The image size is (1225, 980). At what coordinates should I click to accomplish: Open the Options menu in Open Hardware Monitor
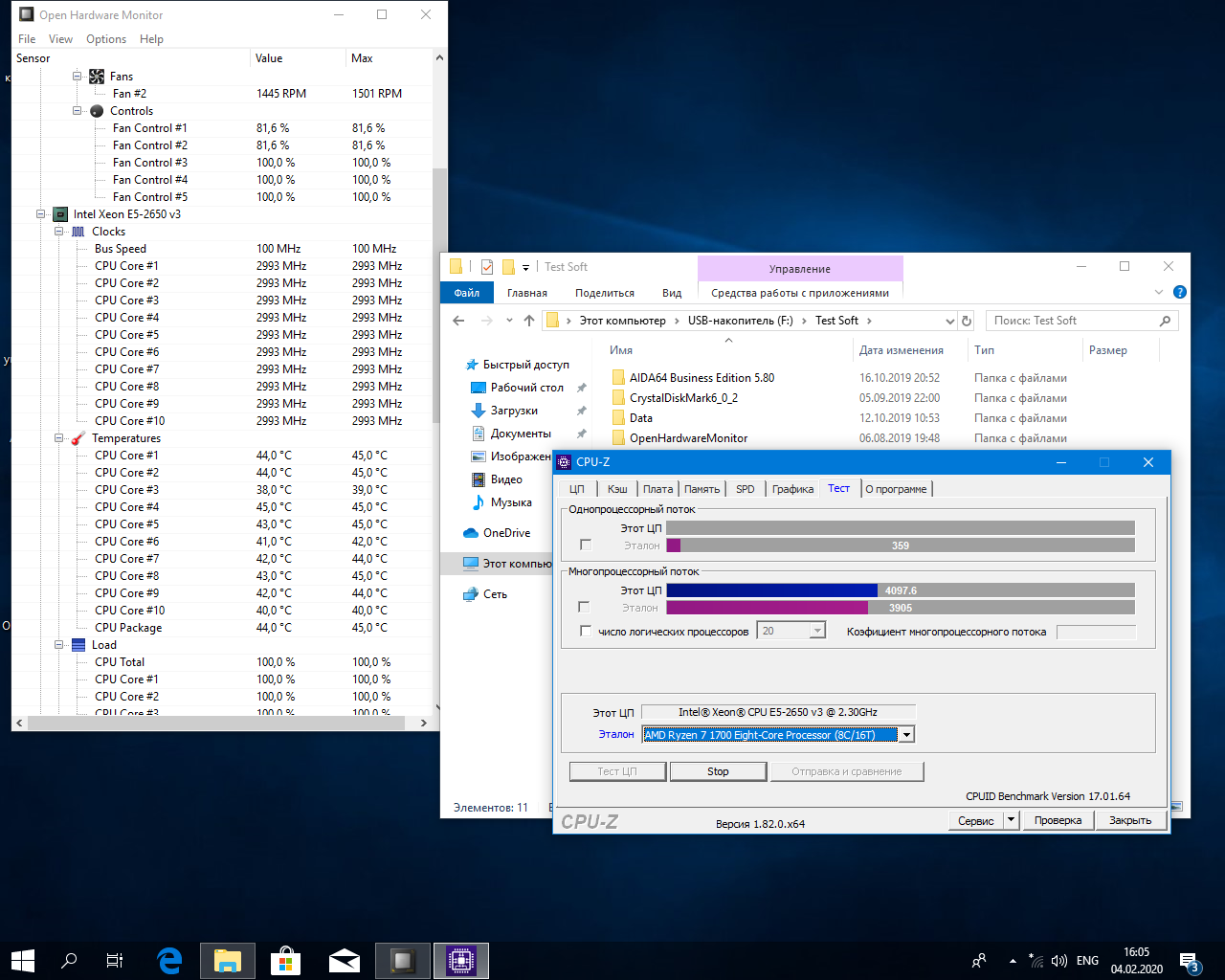click(105, 39)
